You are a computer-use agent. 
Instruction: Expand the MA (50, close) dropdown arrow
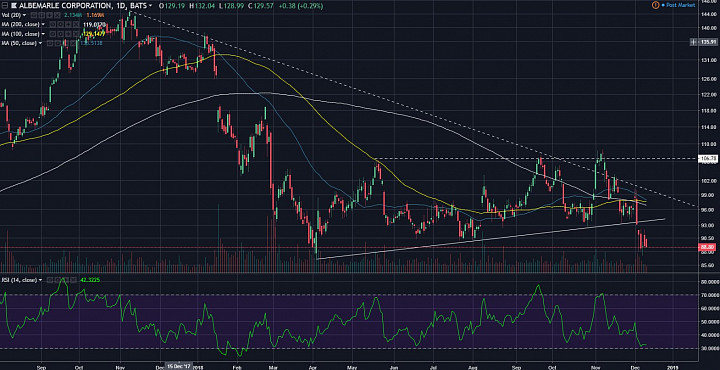click(40, 43)
